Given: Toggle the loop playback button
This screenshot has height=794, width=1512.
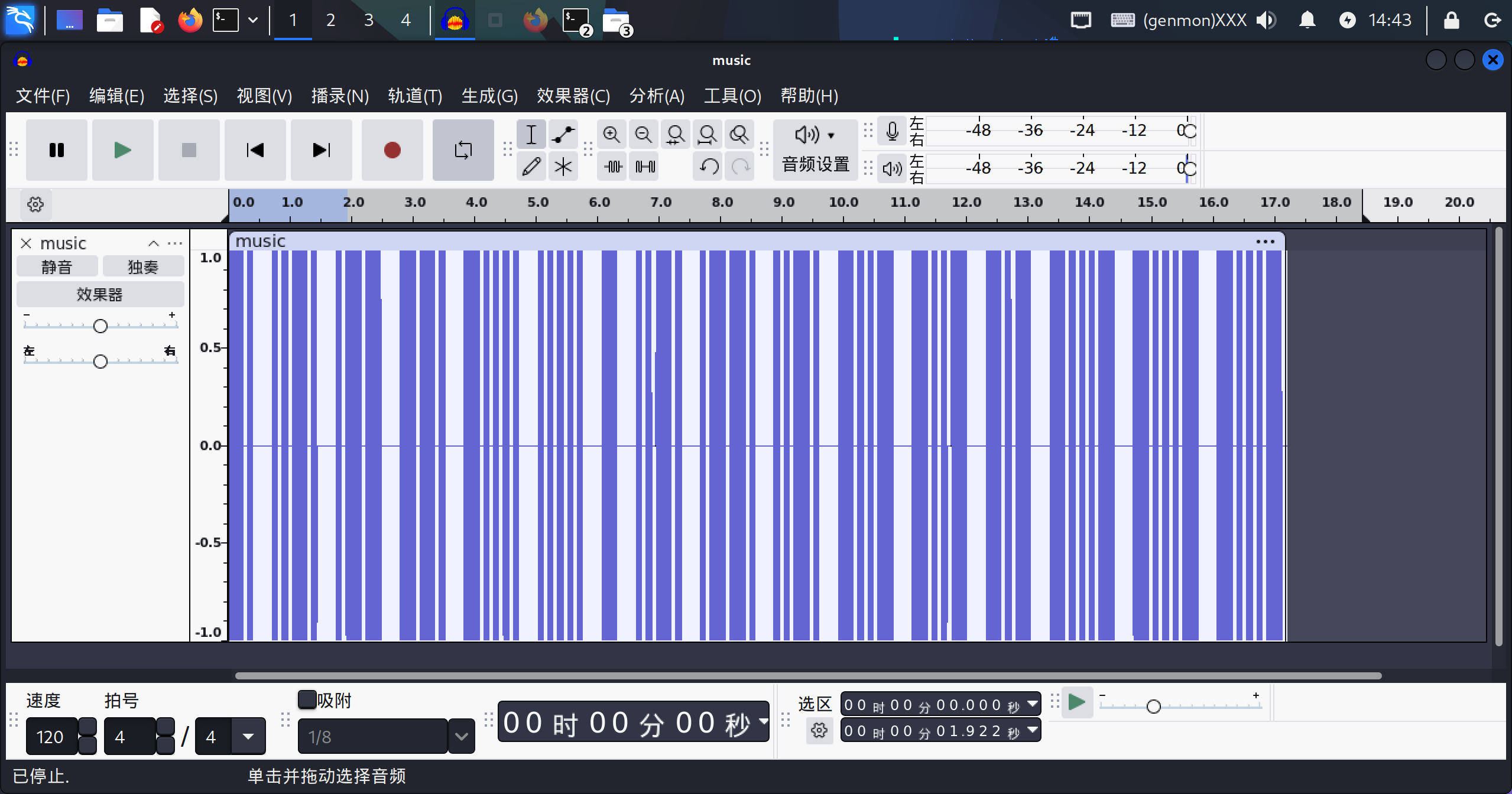Looking at the screenshot, I should pos(463,150).
